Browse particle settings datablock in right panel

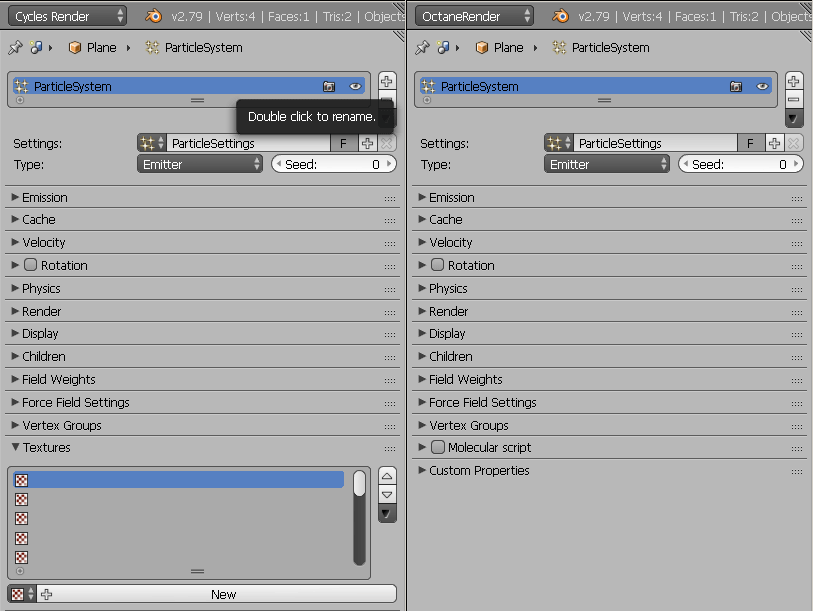pos(559,143)
